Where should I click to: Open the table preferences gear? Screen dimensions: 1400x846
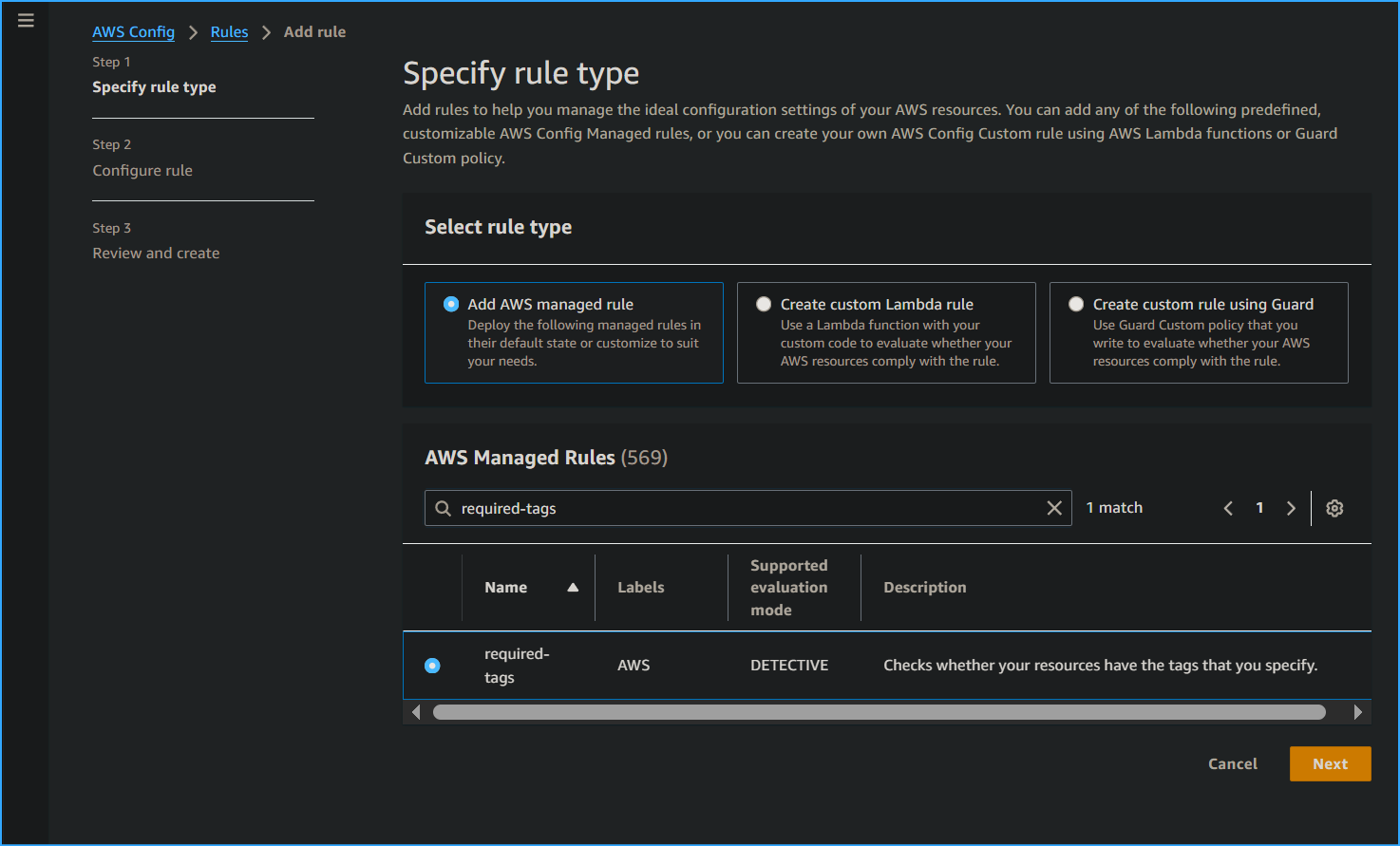1334,508
